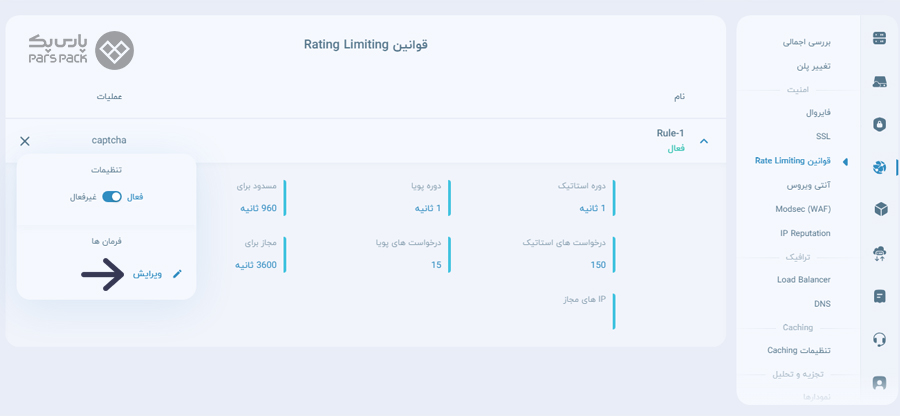900x416 pixels.
Task: Select قوانین Rate Limiting in the menu
Action: (793, 161)
